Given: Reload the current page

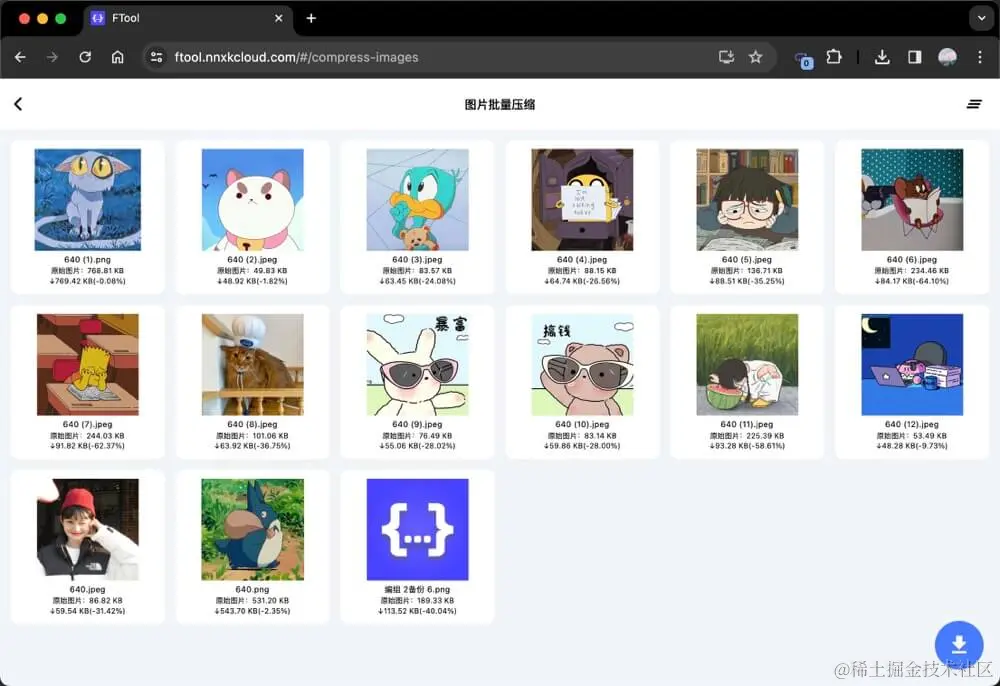Looking at the screenshot, I should coord(85,57).
